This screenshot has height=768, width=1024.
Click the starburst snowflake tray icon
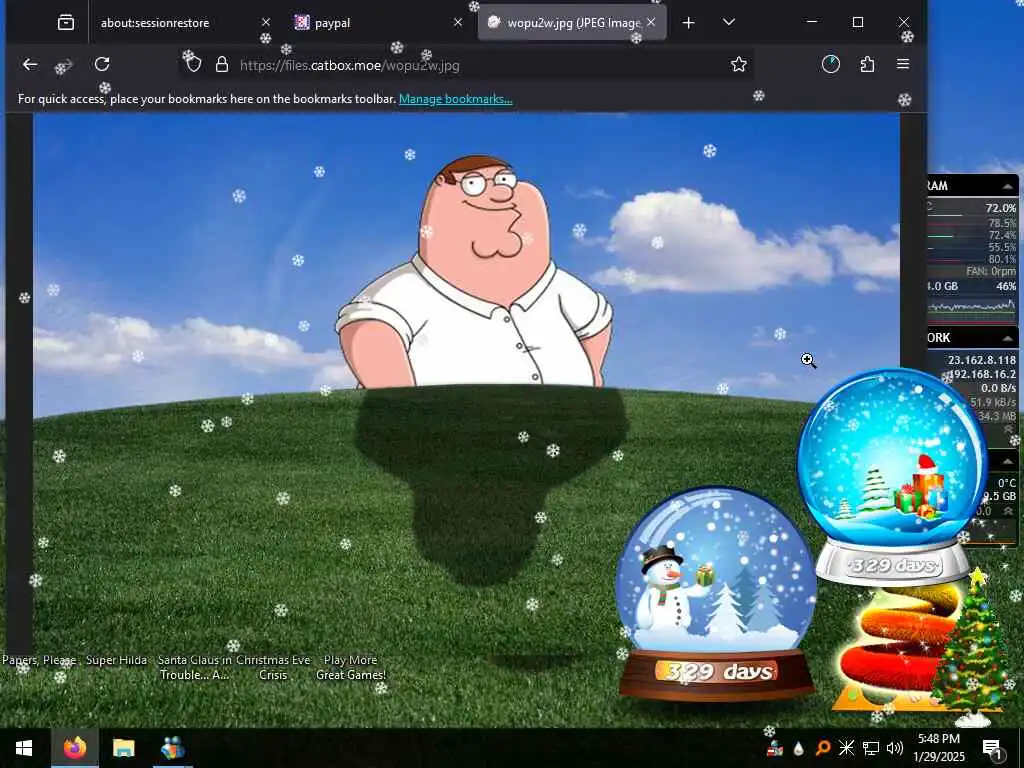(x=846, y=748)
